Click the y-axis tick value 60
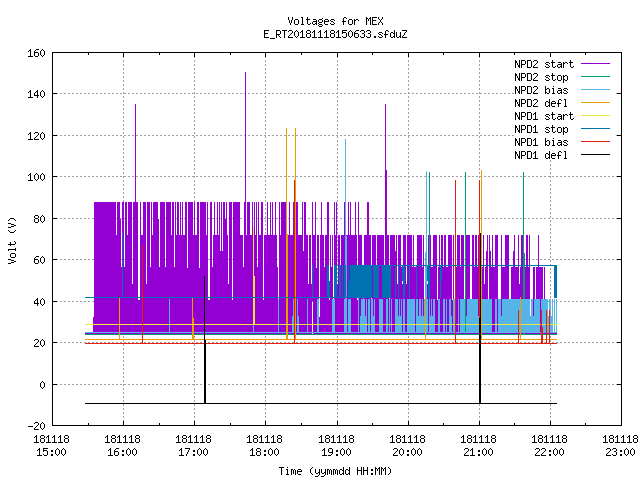This screenshot has width=640, height=480. [x=39, y=260]
